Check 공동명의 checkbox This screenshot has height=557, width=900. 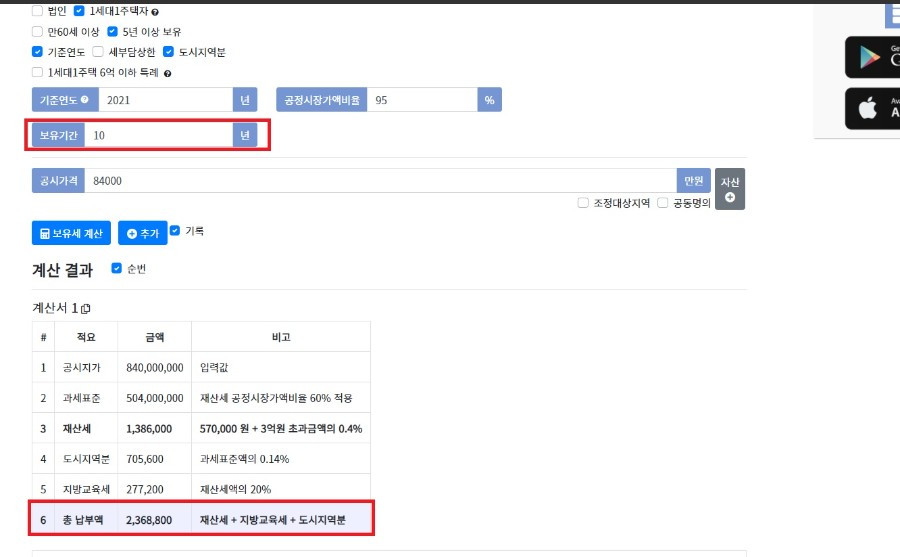[663, 203]
